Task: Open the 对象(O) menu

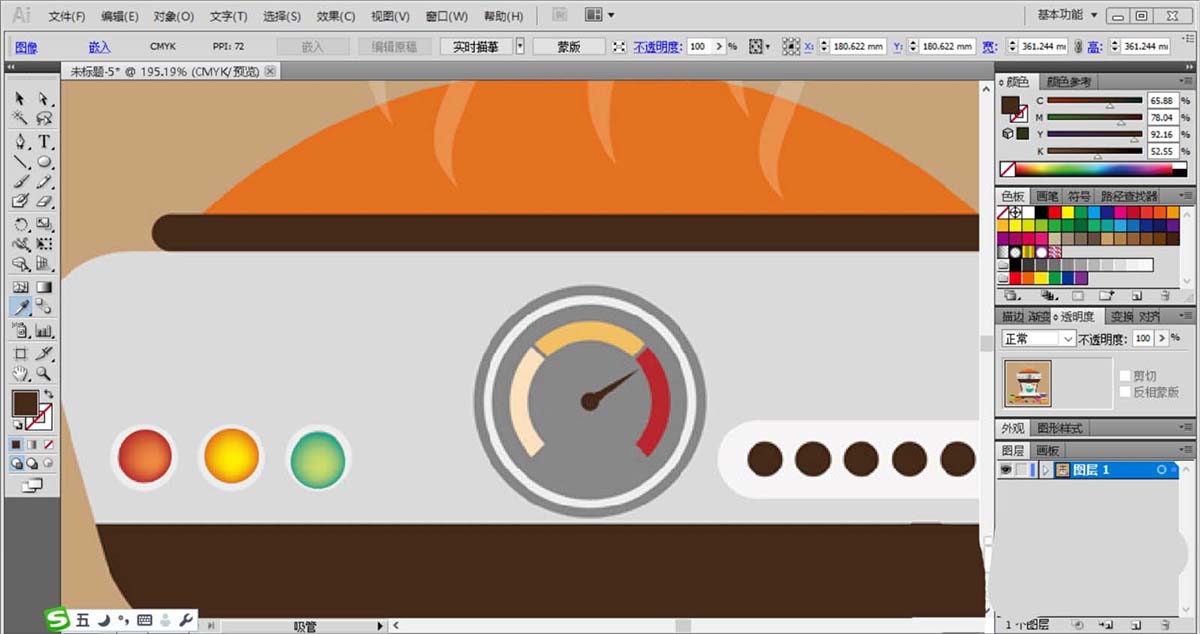Action: click(x=174, y=16)
